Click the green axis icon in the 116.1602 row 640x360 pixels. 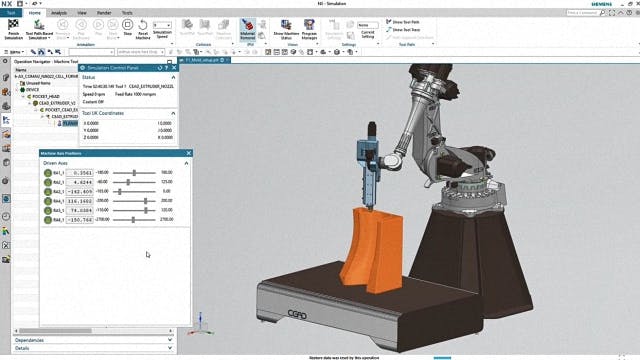pos(48,201)
